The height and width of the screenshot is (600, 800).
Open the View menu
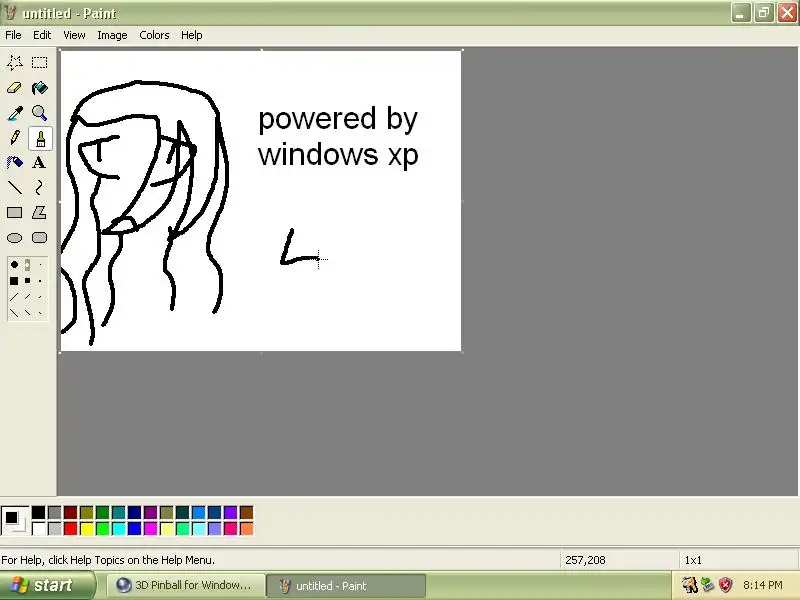[x=74, y=35]
